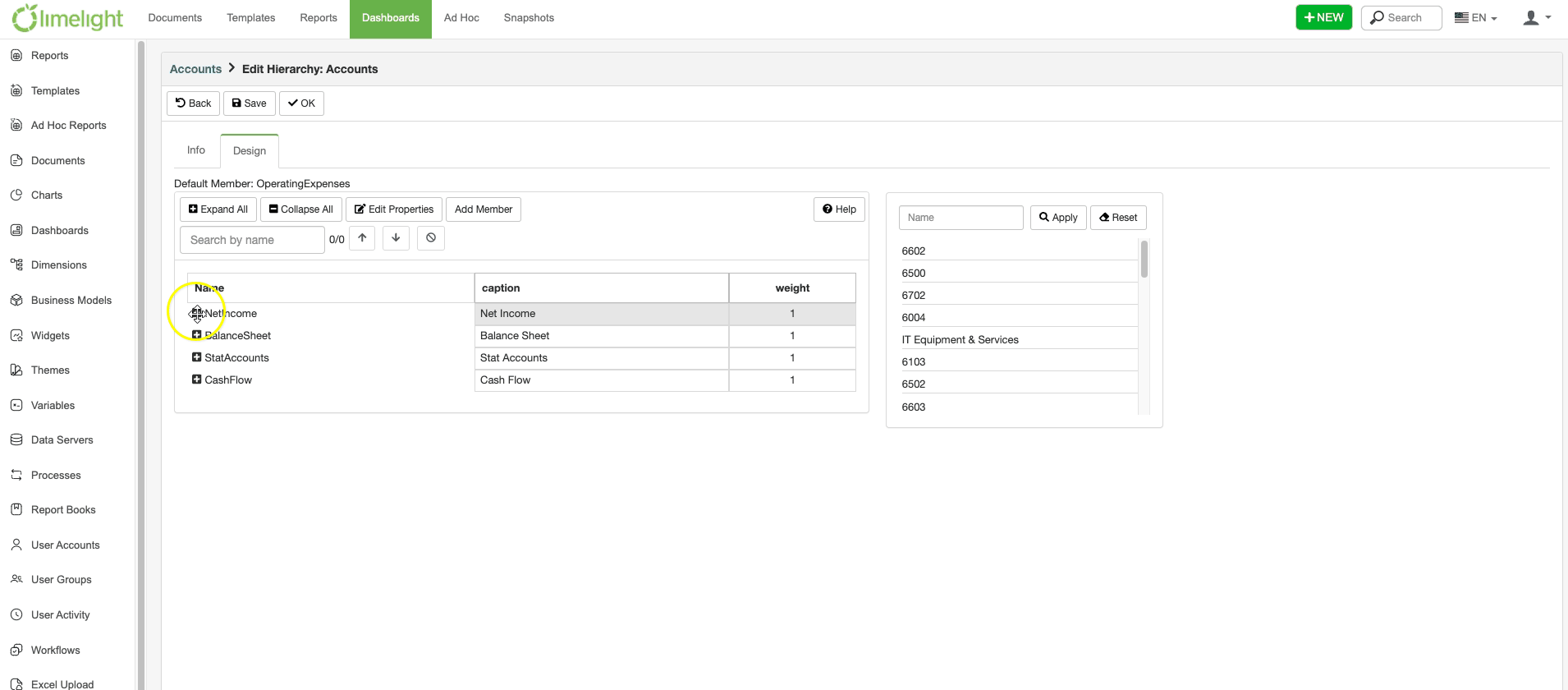Open Data Servers in the sidebar
1568x690 pixels.
pyautogui.click(x=62, y=440)
